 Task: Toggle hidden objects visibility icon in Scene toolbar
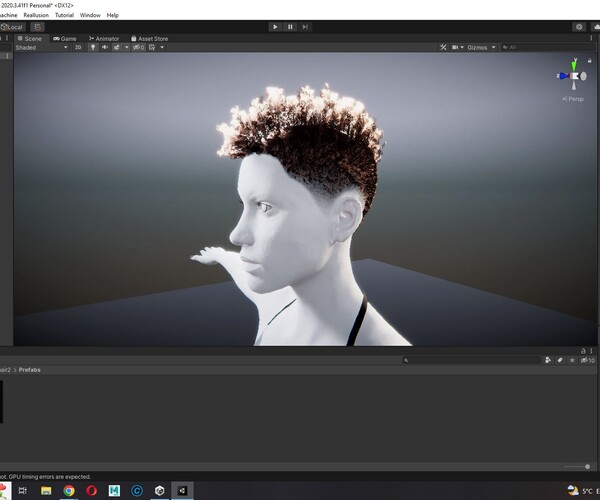138,47
